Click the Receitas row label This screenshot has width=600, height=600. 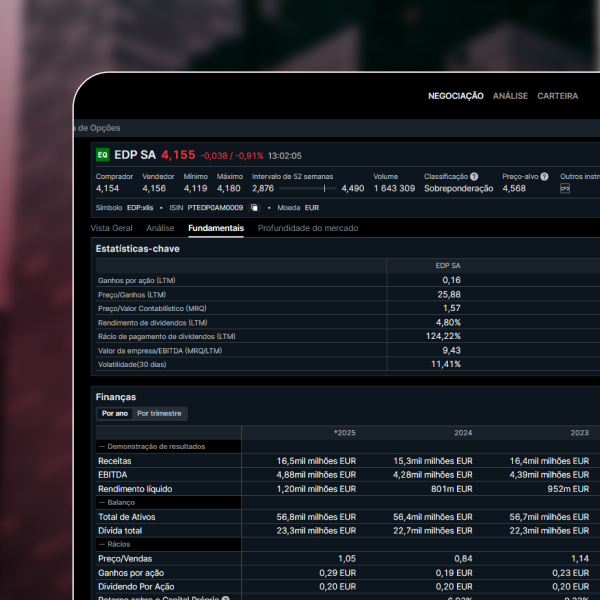(x=114, y=461)
